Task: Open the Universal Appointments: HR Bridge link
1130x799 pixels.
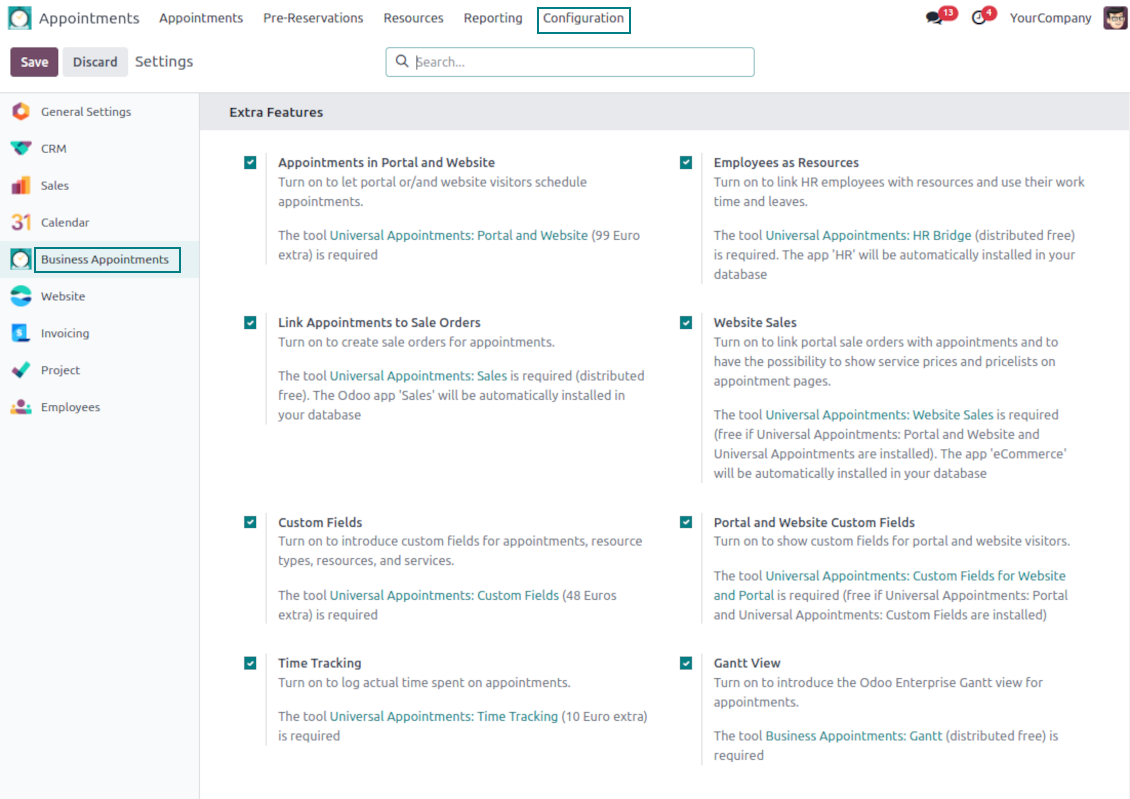Action: click(x=868, y=236)
